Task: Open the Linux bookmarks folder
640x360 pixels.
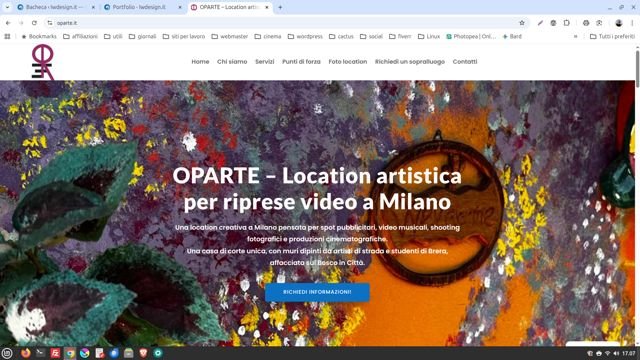Action: (x=429, y=36)
